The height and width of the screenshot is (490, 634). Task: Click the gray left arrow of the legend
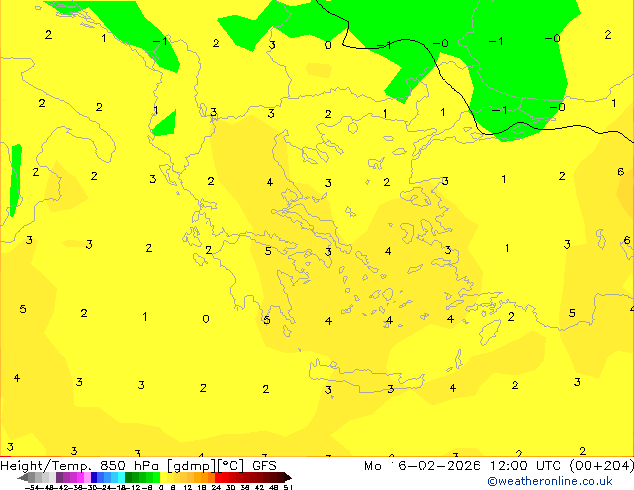[x=23, y=477]
